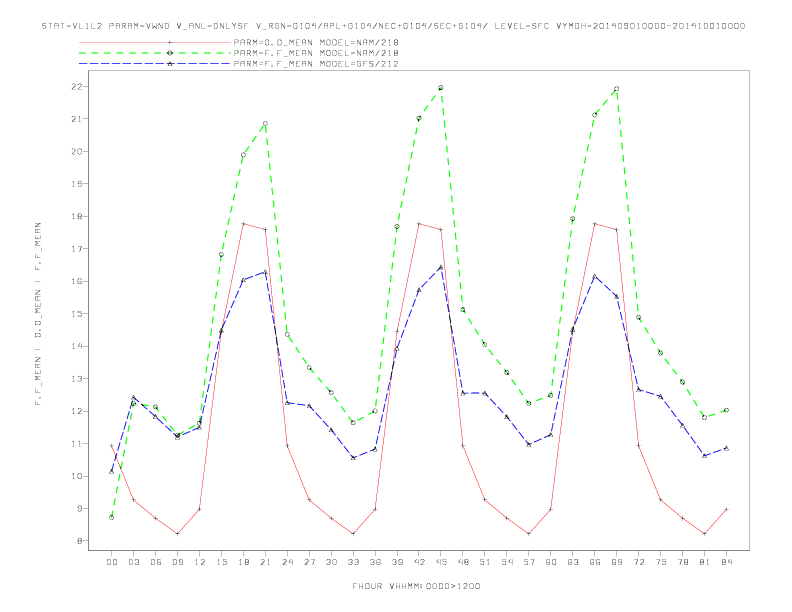Click blue triangle marker at forecast hour 84
The height and width of the screenshot is (612, 792).
tap(726, 448)
